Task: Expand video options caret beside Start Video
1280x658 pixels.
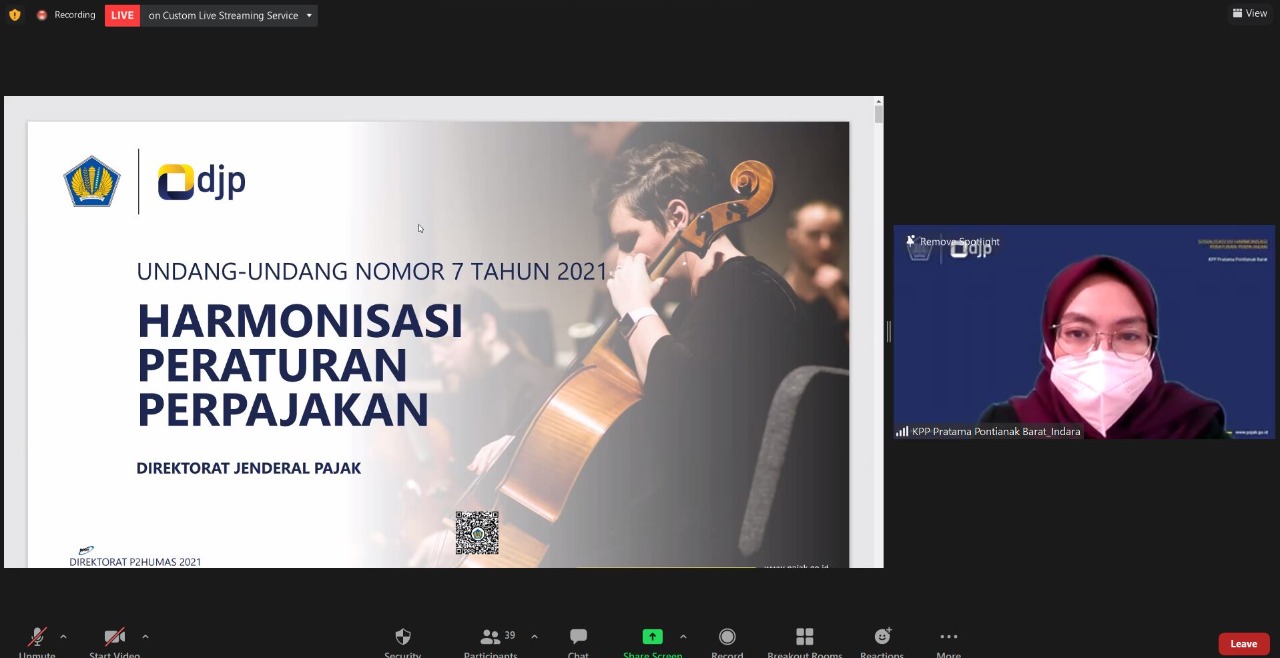Action: [145, 636]
